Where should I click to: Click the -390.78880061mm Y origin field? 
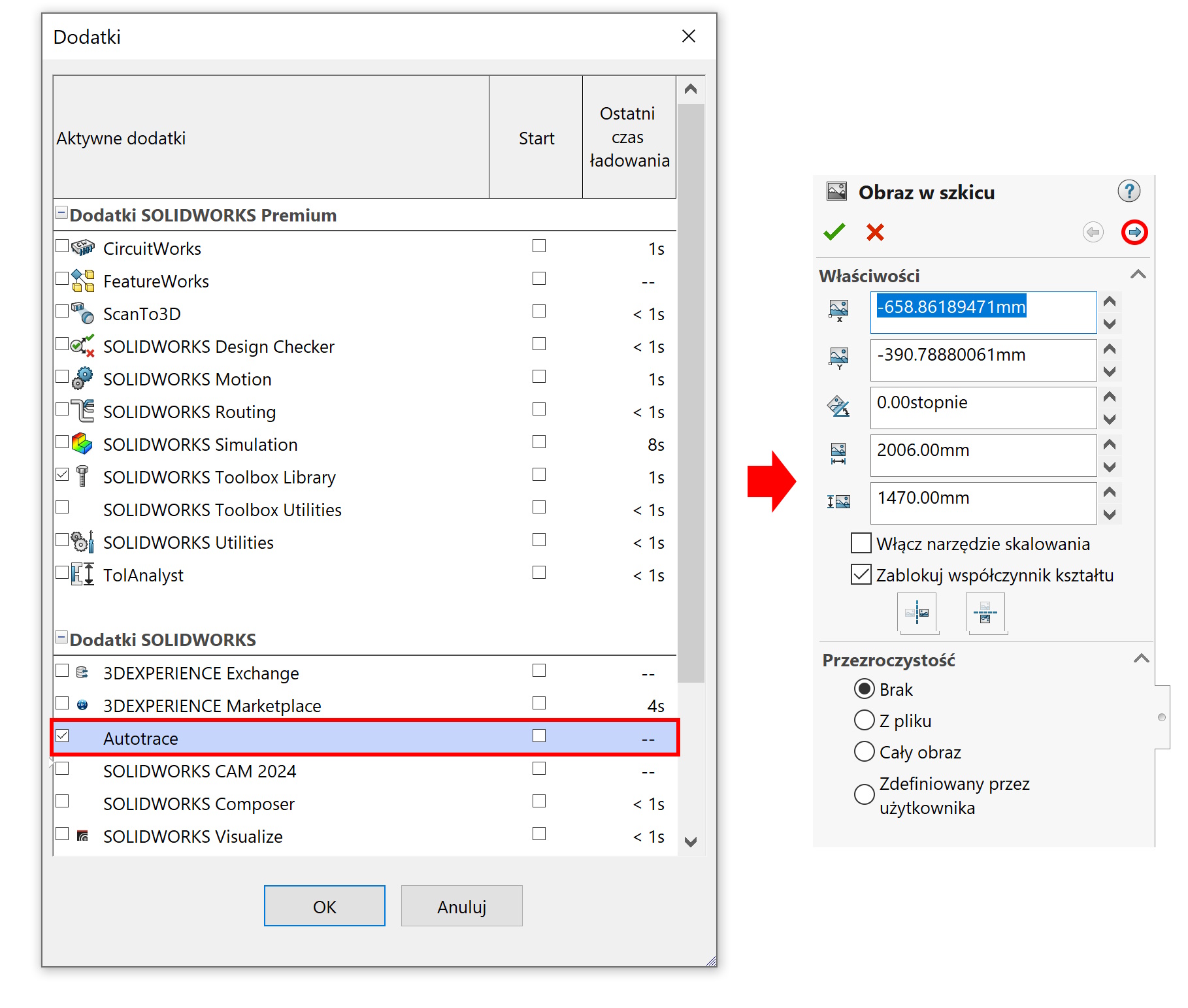pyautogui.click(x=983, y=360)
